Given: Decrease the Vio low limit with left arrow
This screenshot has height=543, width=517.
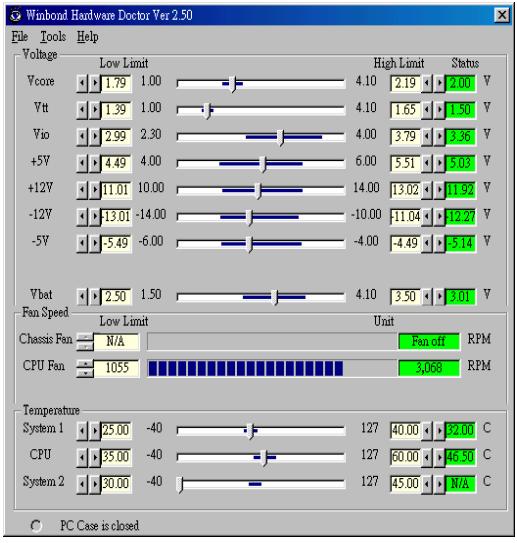Looking at the screenshot, I should (82, 137).
